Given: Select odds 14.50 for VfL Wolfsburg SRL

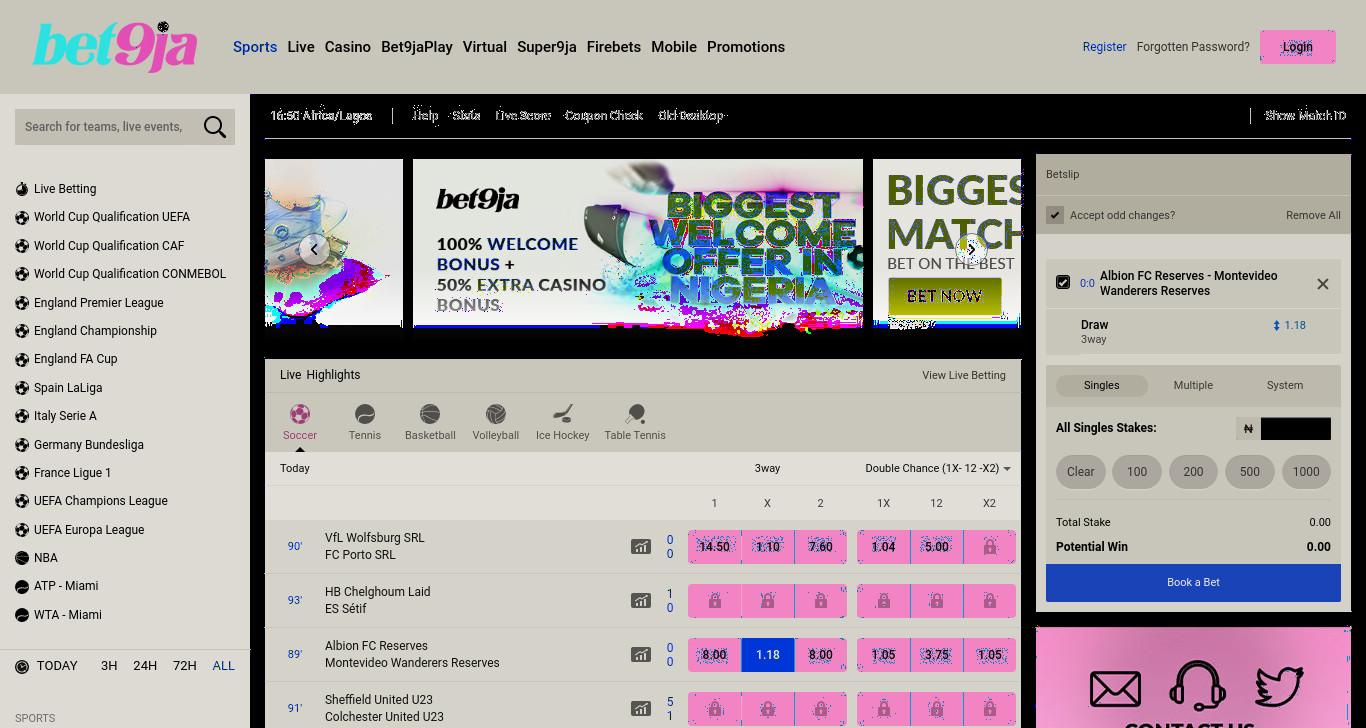Looking at the screenshot, I should (x=714, y=547).
